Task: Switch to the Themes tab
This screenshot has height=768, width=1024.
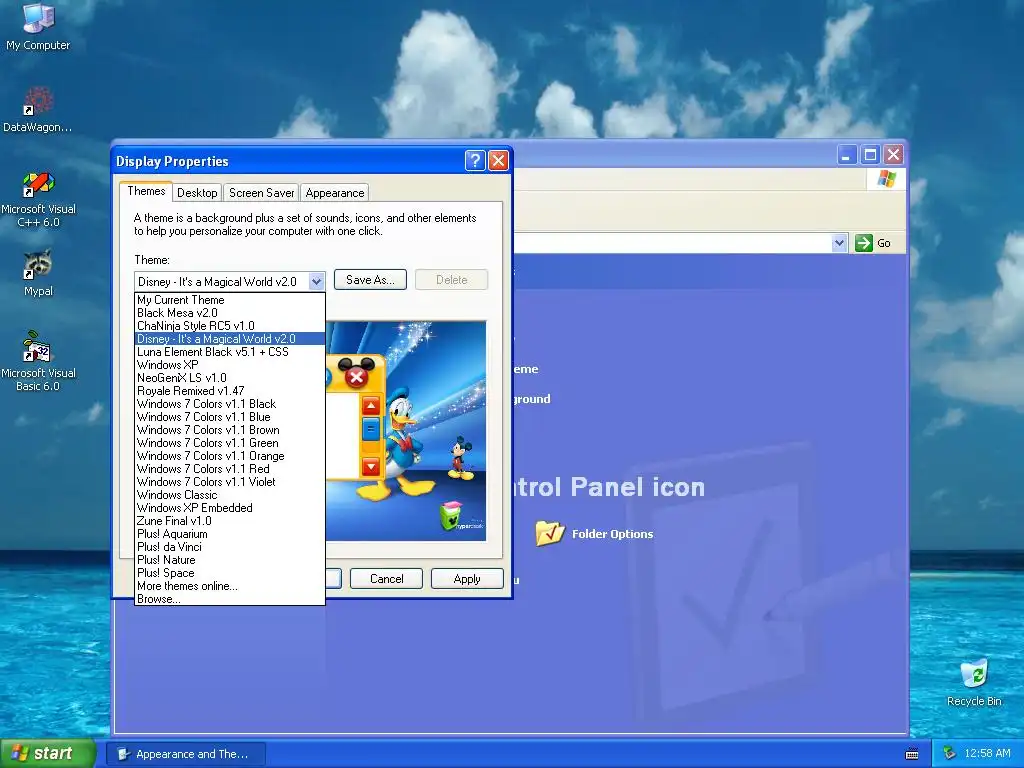Action: point(146,191)
